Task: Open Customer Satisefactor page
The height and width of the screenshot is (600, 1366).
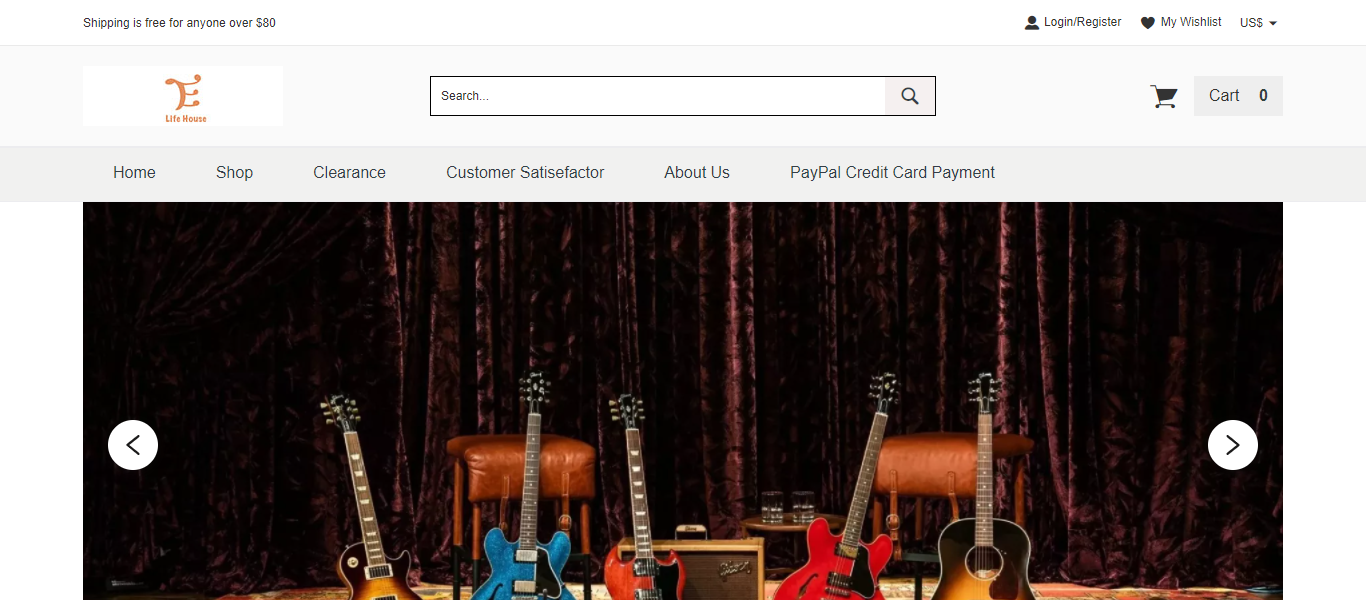Action: [x=525, y=172]
